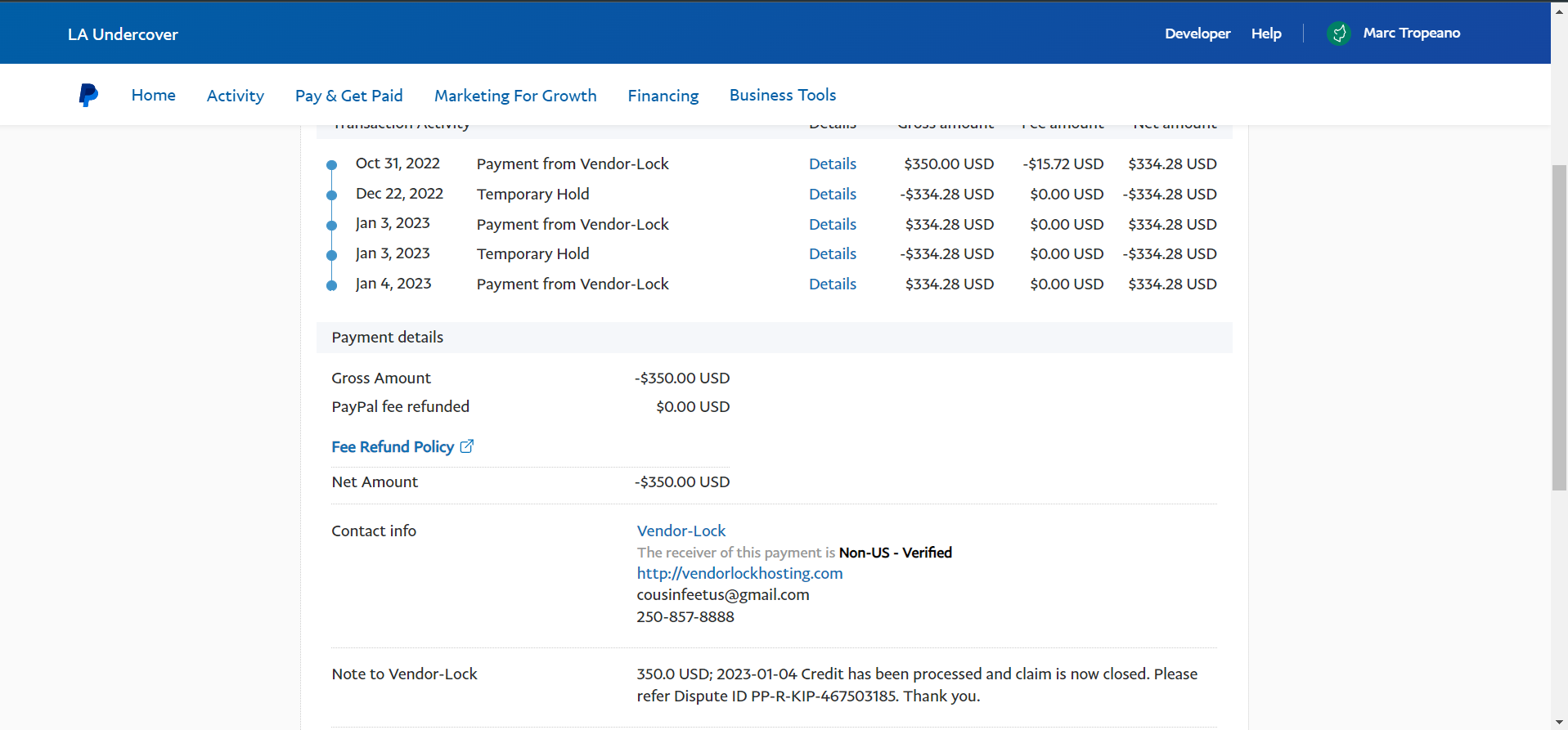The image size is (1568, 730).
Task: Click the LA Undercover business name
Action: [x=123, y=34]
